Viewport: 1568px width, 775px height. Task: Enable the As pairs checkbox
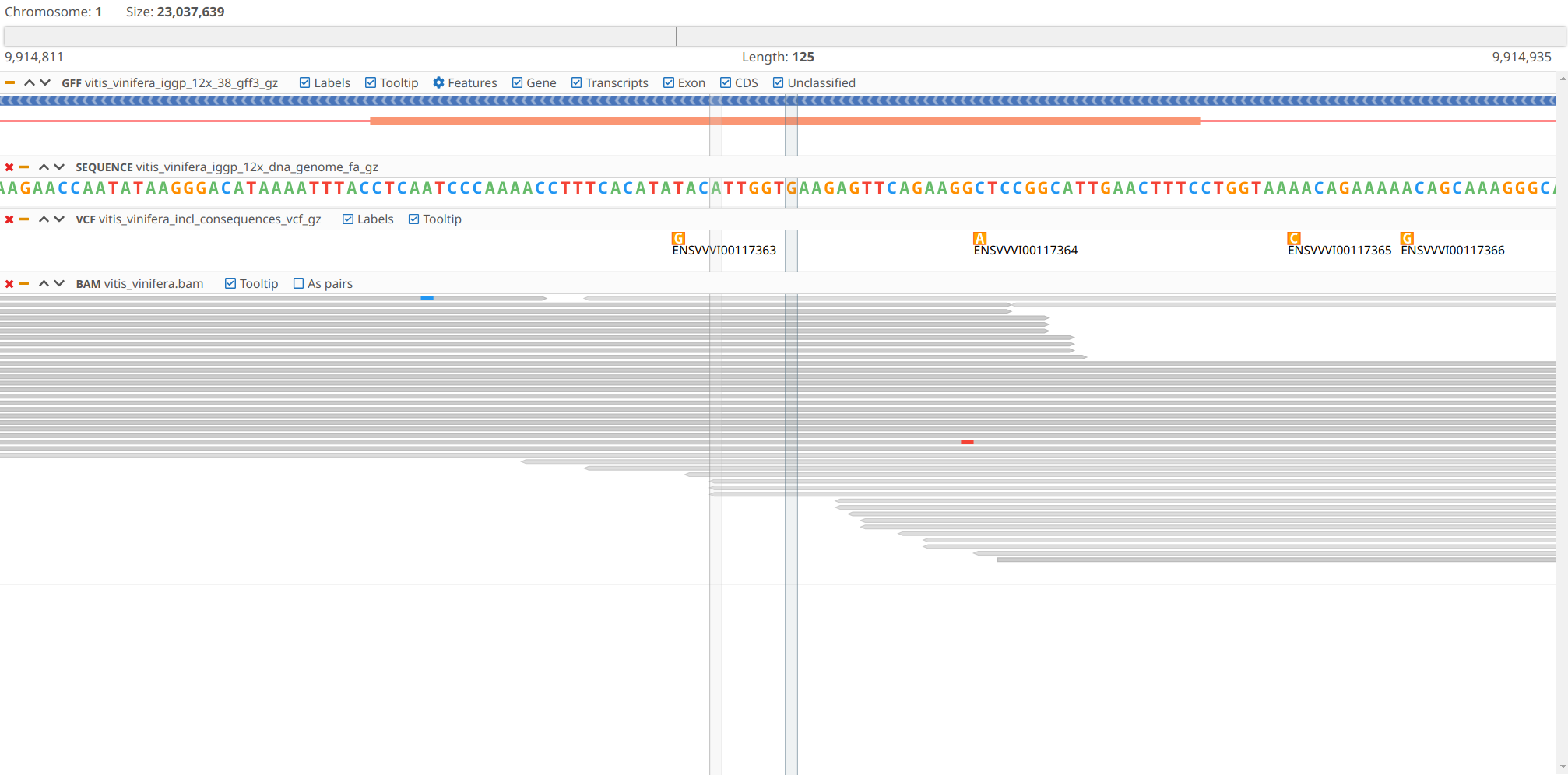pos(298,284)
